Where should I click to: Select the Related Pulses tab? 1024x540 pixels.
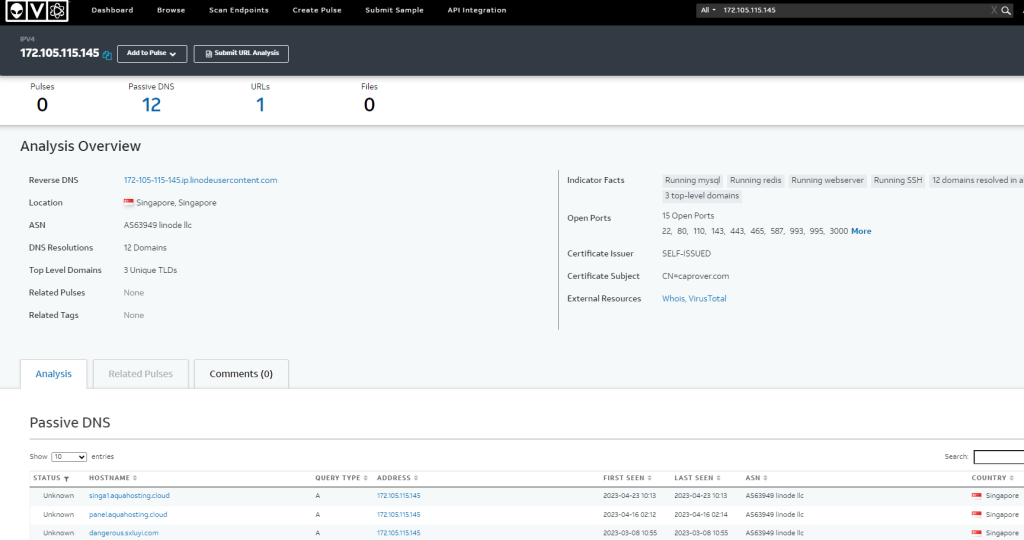[140, 374]
